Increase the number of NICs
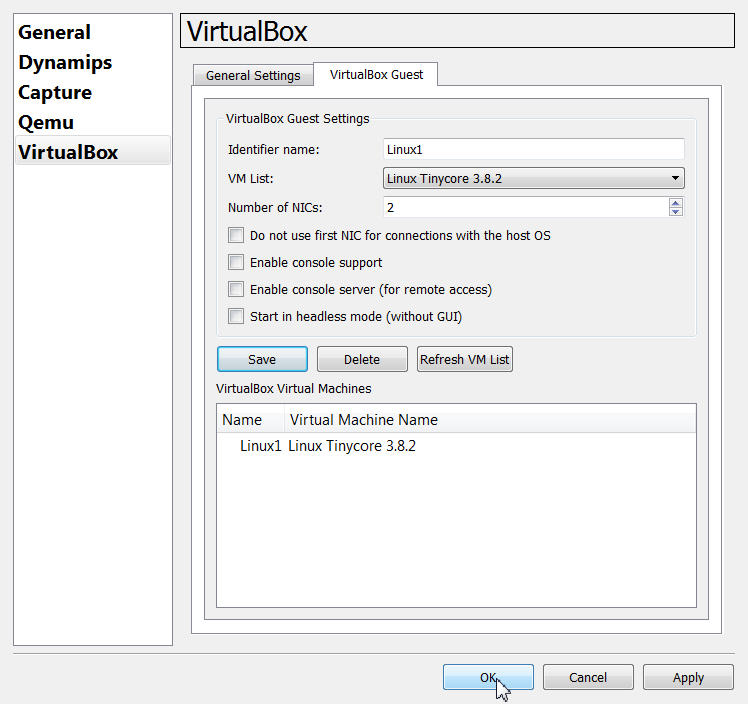 click(x=675, y=203)
